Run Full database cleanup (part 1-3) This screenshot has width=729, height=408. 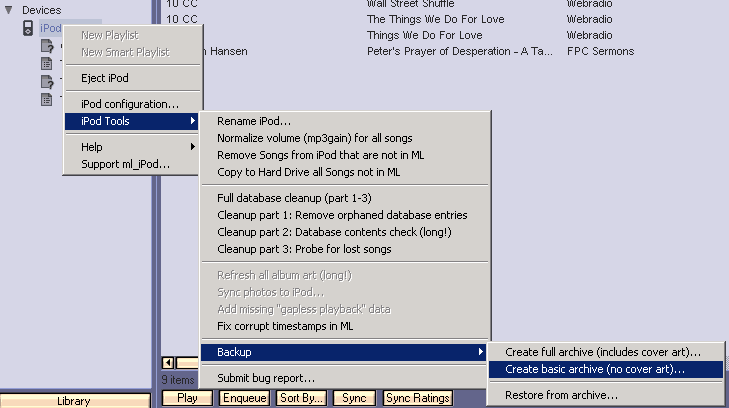pos(345,198)
